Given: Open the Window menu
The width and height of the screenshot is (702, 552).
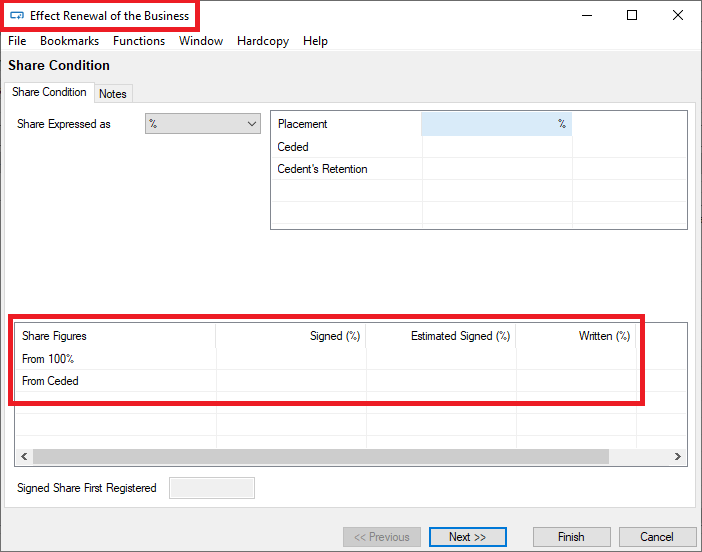Looking at the screenshot, I should [201, 41].
